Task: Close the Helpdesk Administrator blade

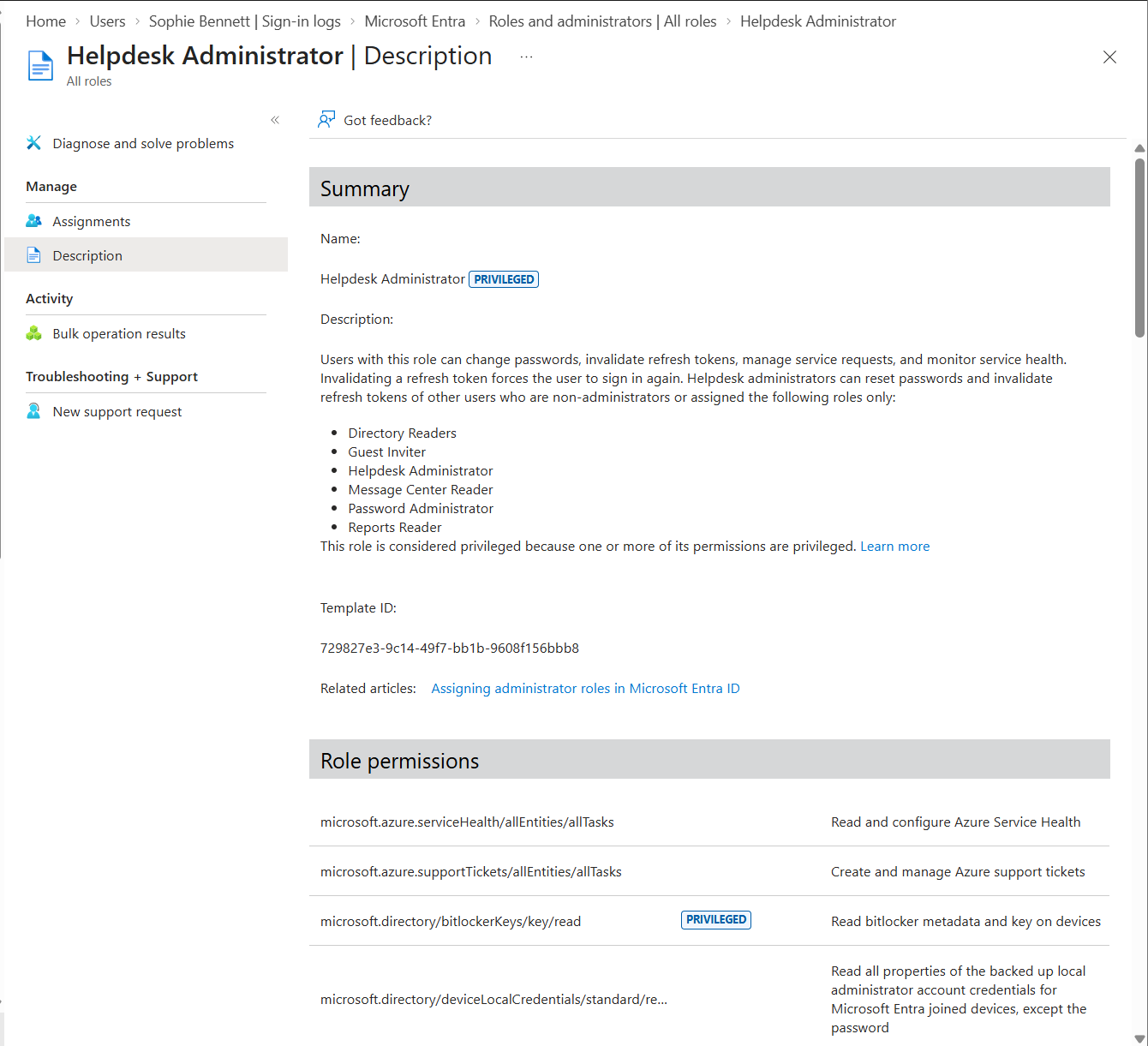Action: (x=1109, y=57)
